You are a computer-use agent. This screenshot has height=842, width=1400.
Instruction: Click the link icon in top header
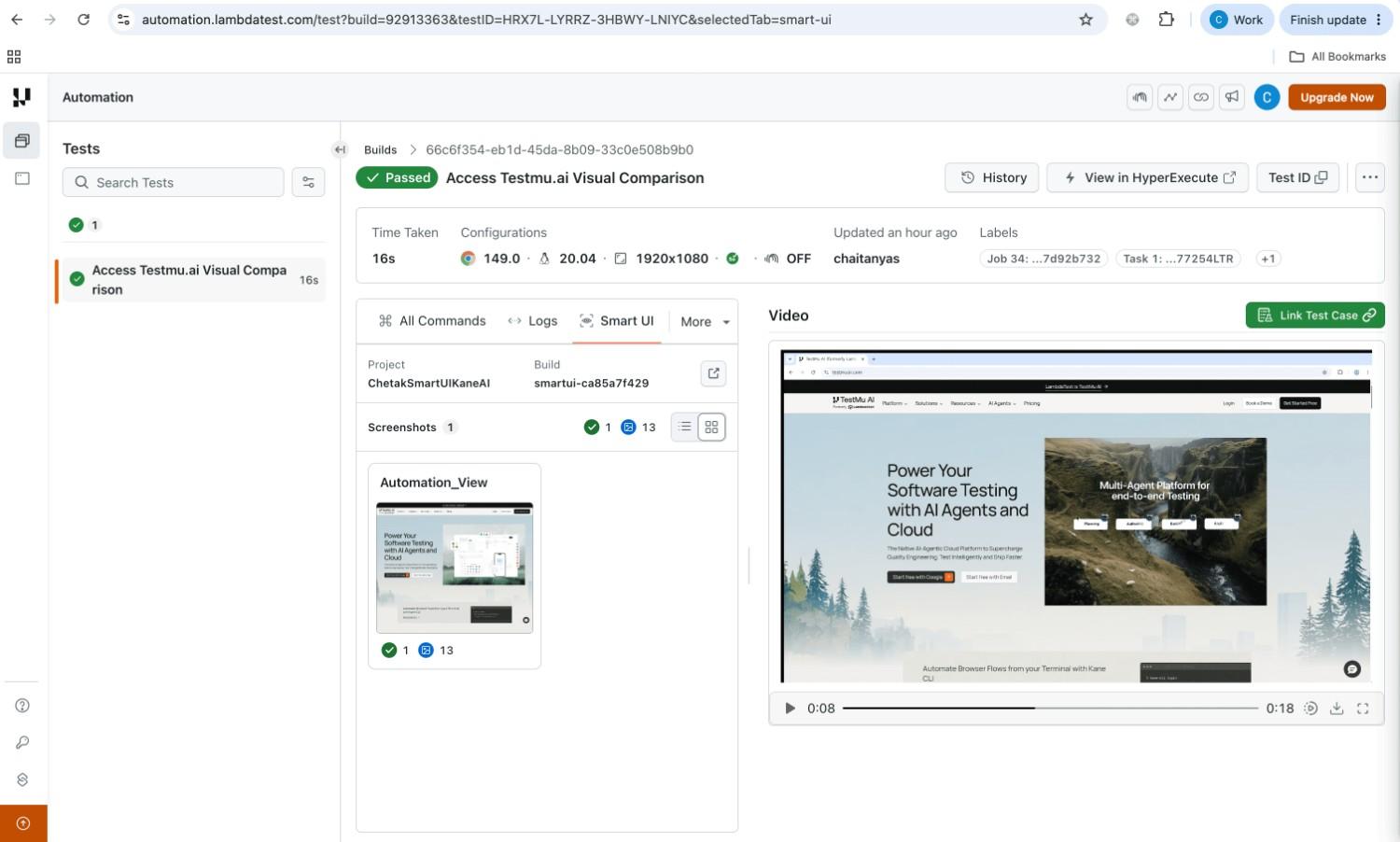click(x=1201, y=97)
